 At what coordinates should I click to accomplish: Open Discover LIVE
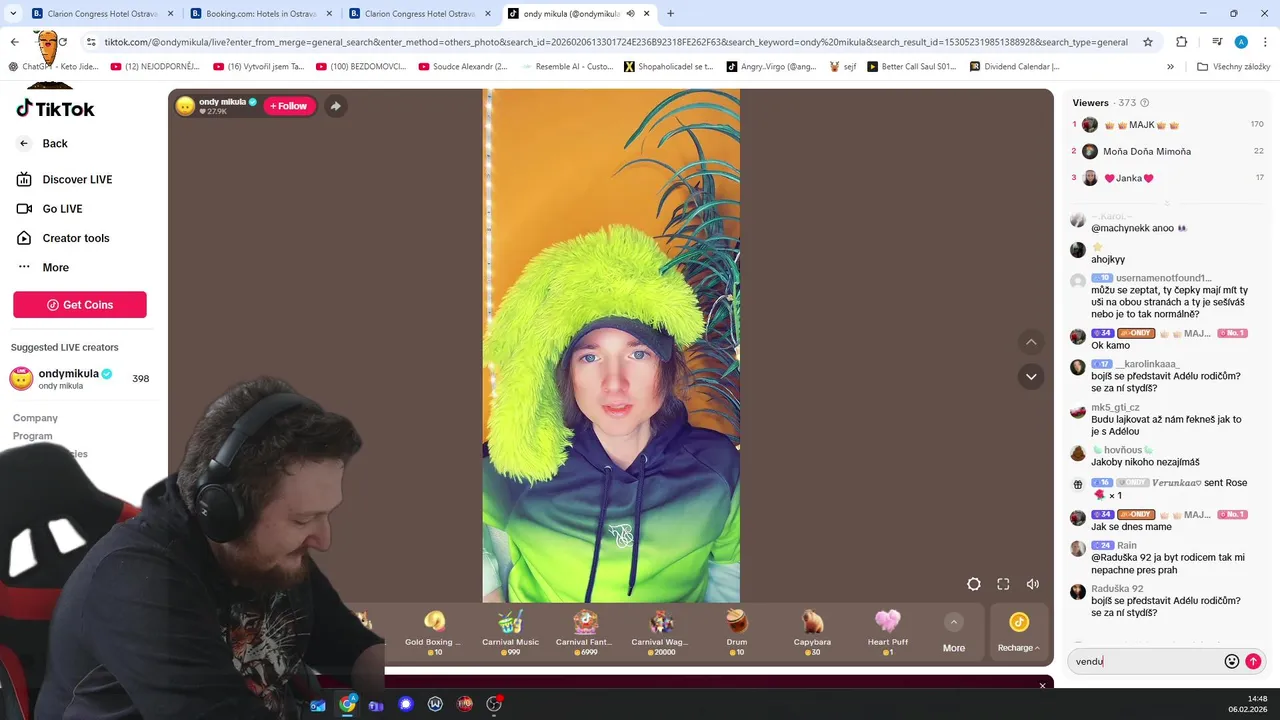coord(64,180)
